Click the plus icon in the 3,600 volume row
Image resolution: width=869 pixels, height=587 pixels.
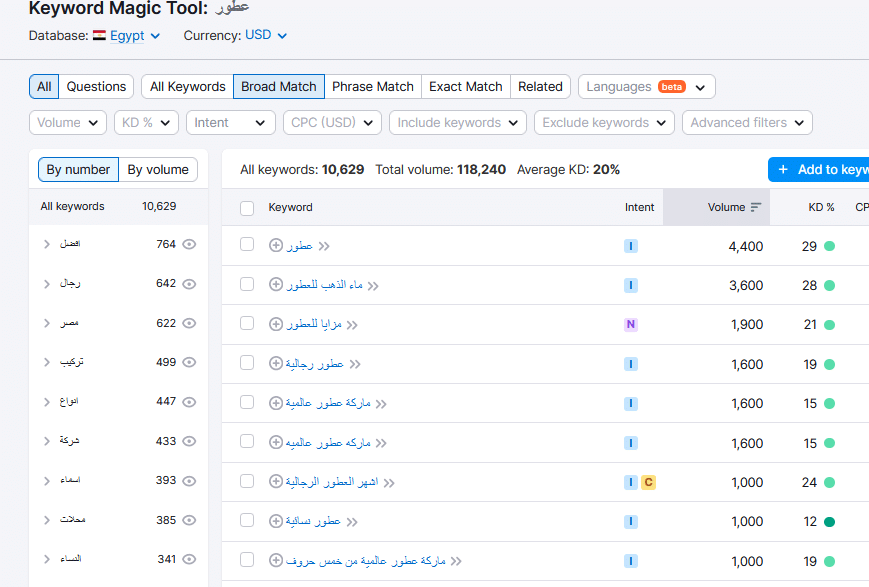pyautogui.click(x=276, y=284)
